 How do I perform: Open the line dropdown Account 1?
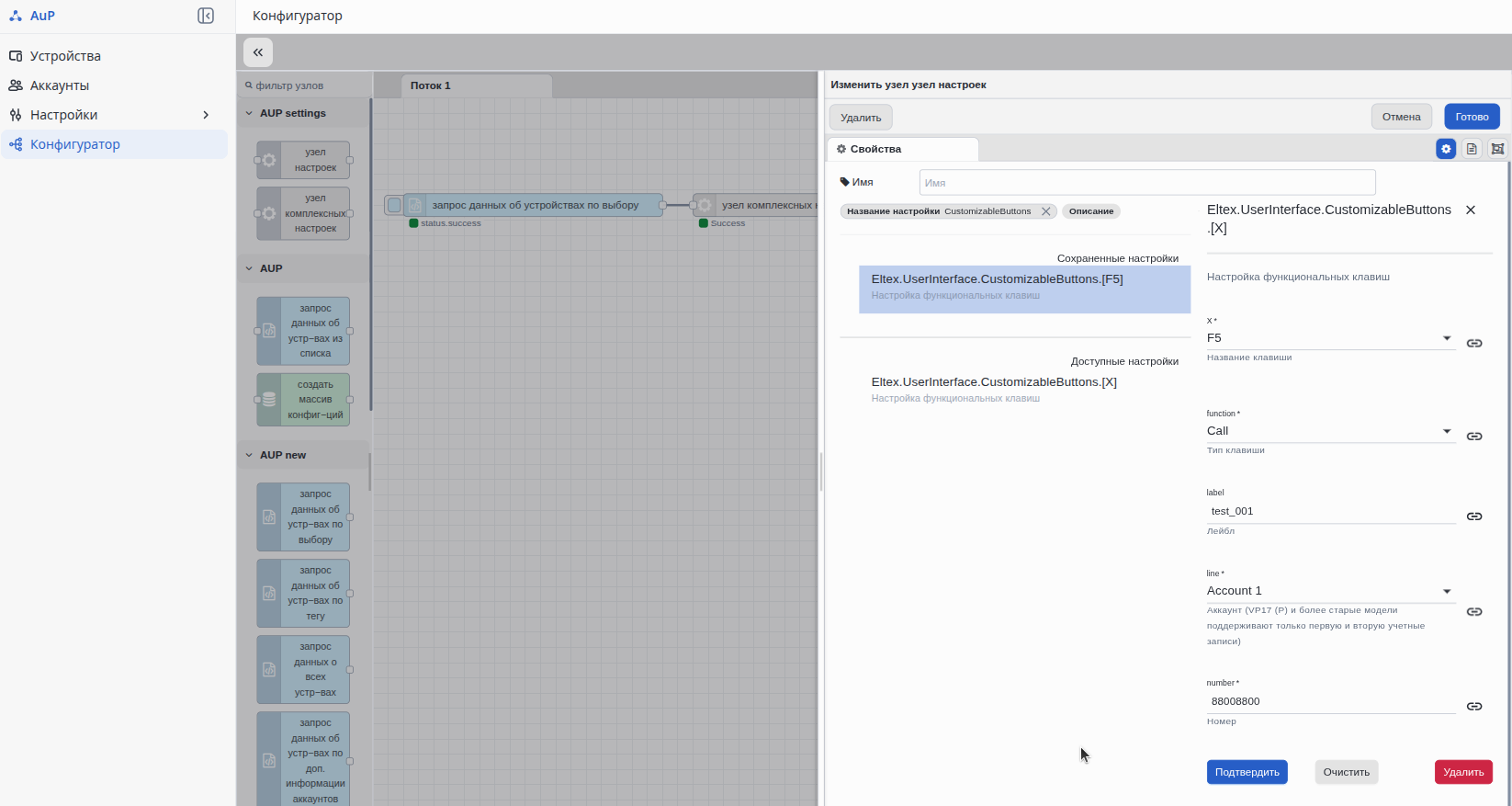point(1331,591)
